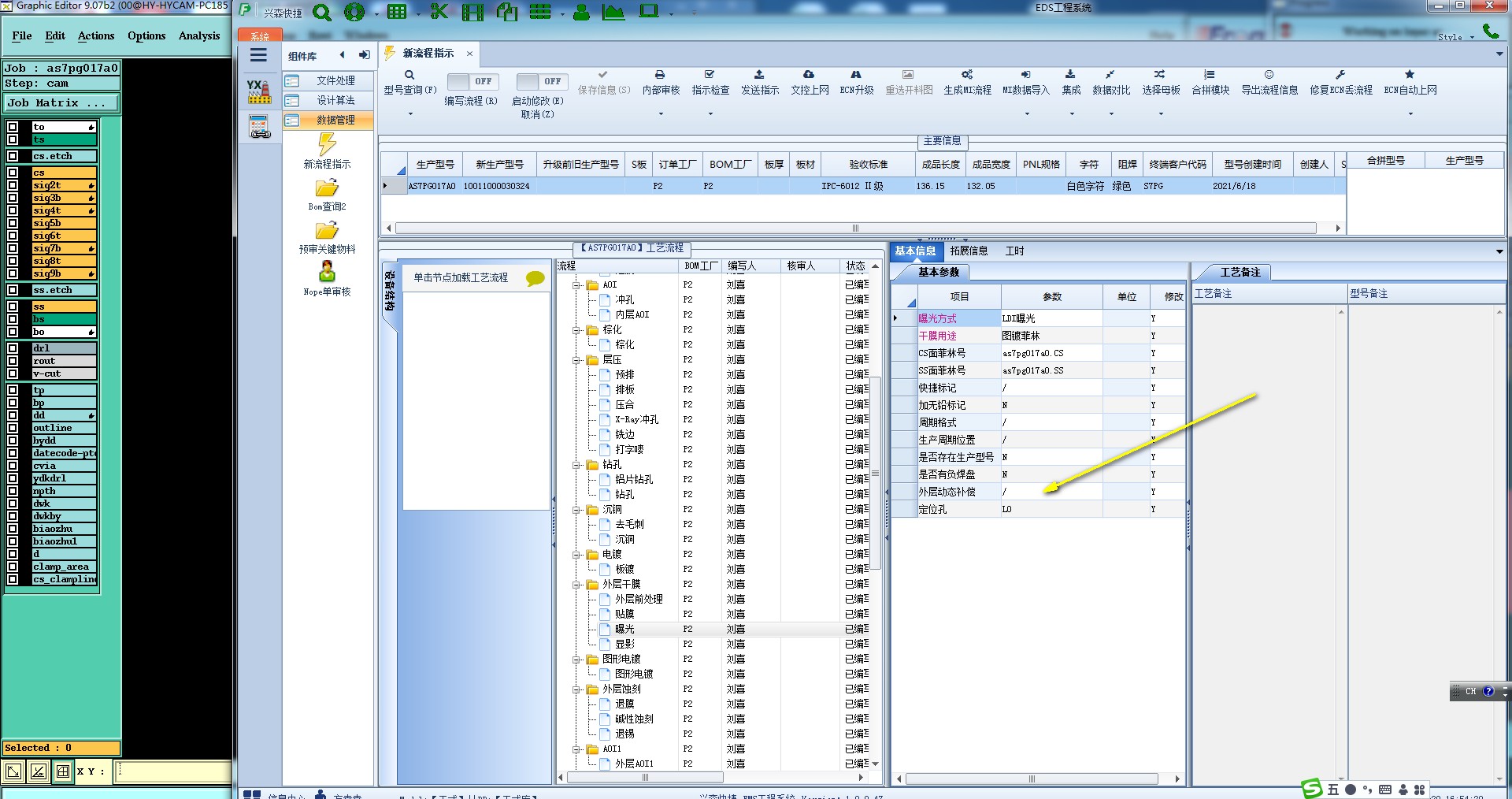Click ECN升级 tool icon
The height and width of the screenshot is (799, 1512).
[857, 82]
